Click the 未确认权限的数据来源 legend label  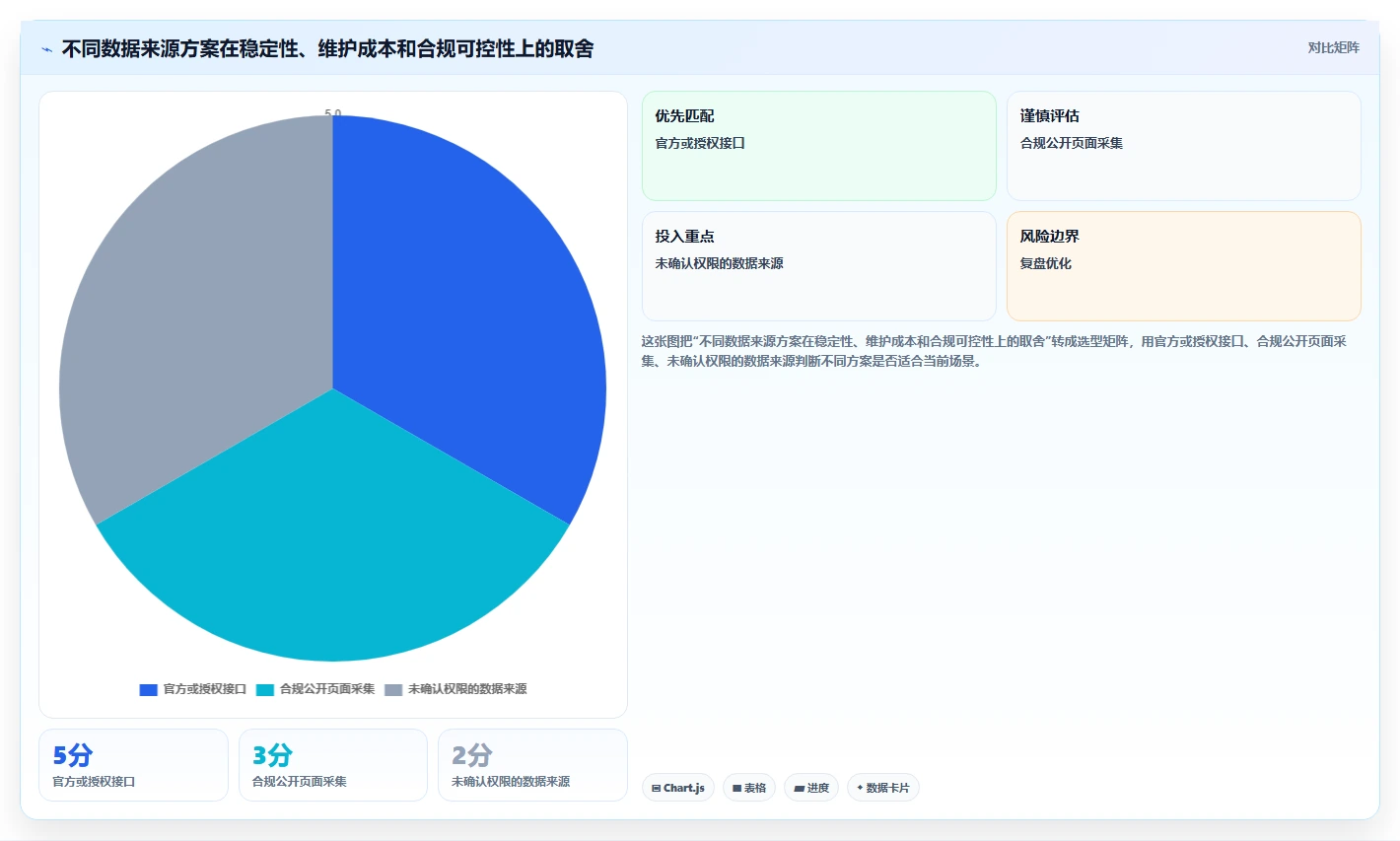point(467,689)
